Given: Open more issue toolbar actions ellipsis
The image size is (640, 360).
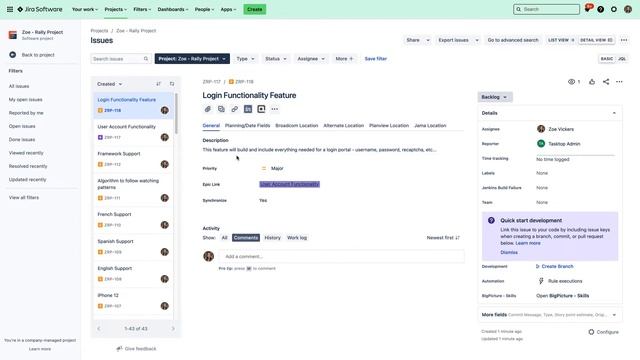Looking at the screenshot, I should click(275, 109).
